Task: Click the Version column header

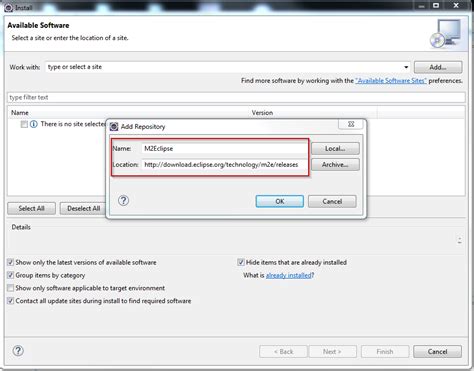Action: [x=314, y=113]
